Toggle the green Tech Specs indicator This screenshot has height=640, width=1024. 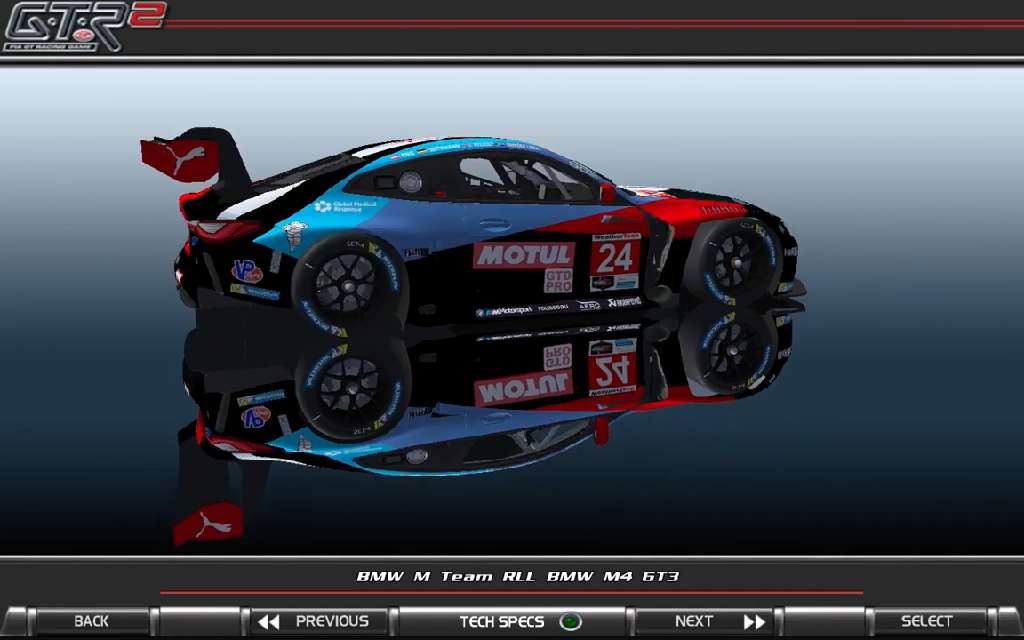point(571,622)
